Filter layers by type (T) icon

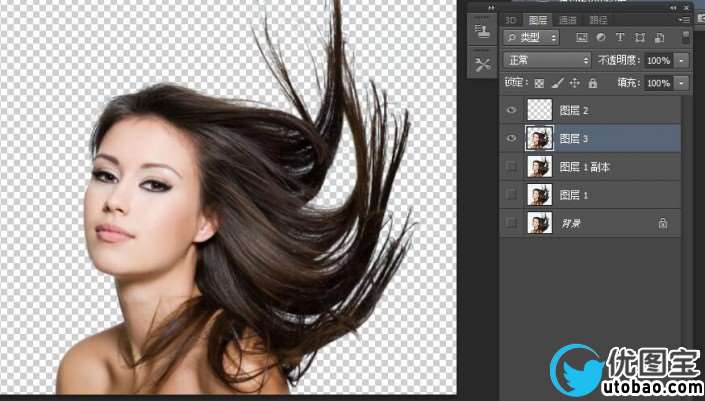click(620, 38)
